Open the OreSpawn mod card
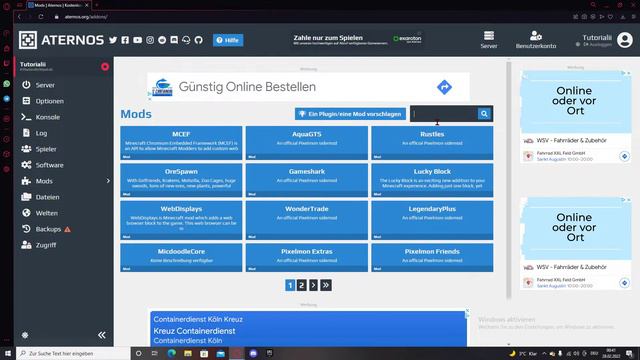 [181, 180]
